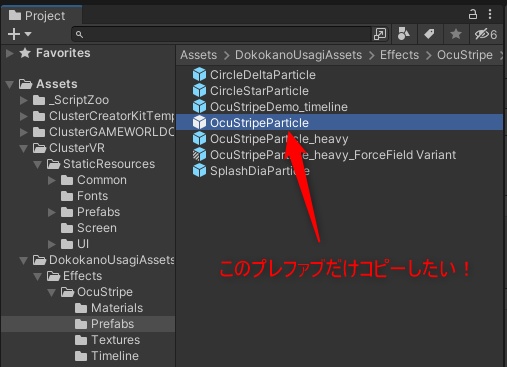The image size is (507, 367).
Task: Select the ClusterGAMEWORLDC folder
Action: pos(88,132)
